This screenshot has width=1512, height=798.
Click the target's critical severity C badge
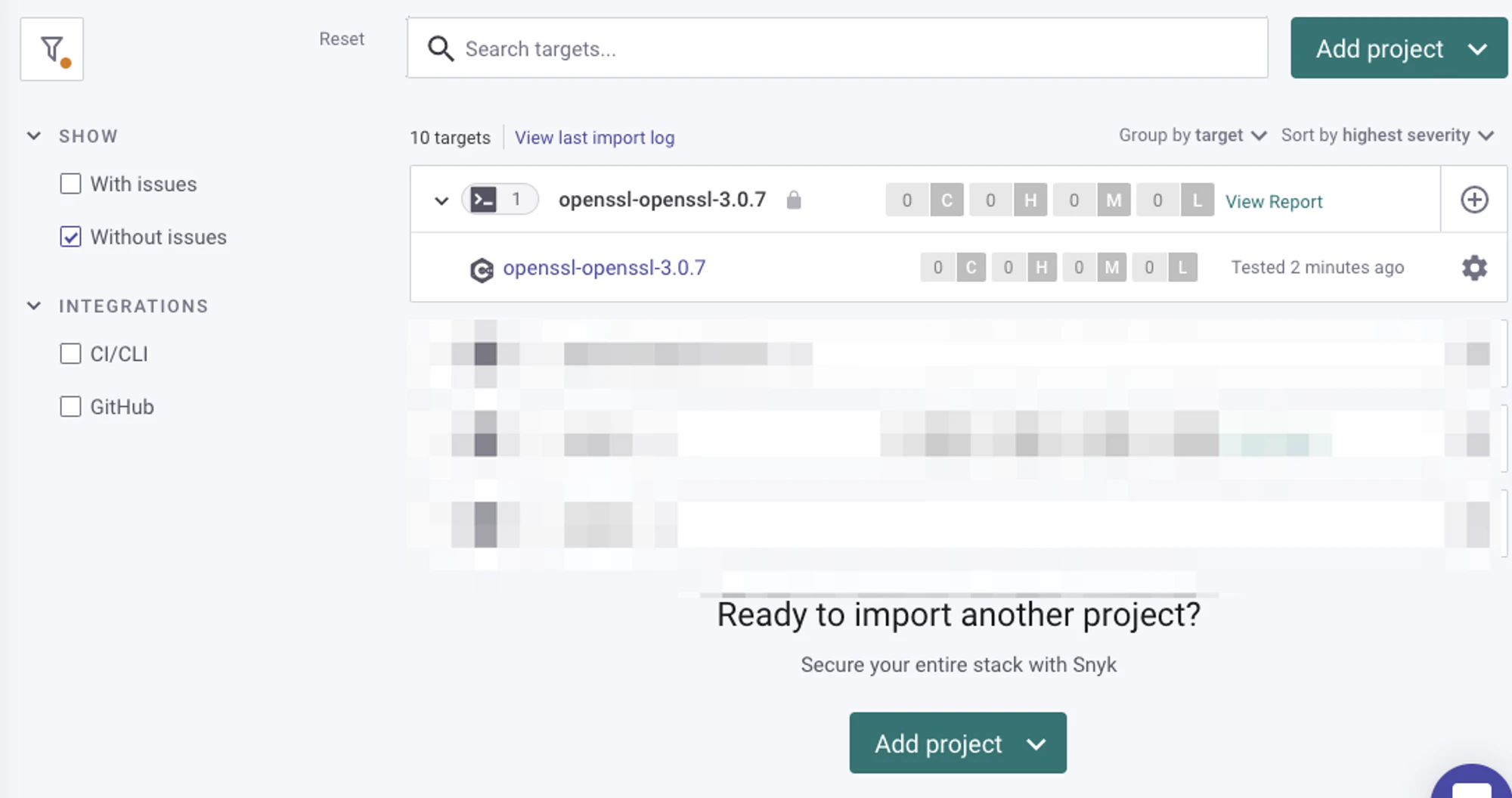pyautogui.click(x=947, y=200)
